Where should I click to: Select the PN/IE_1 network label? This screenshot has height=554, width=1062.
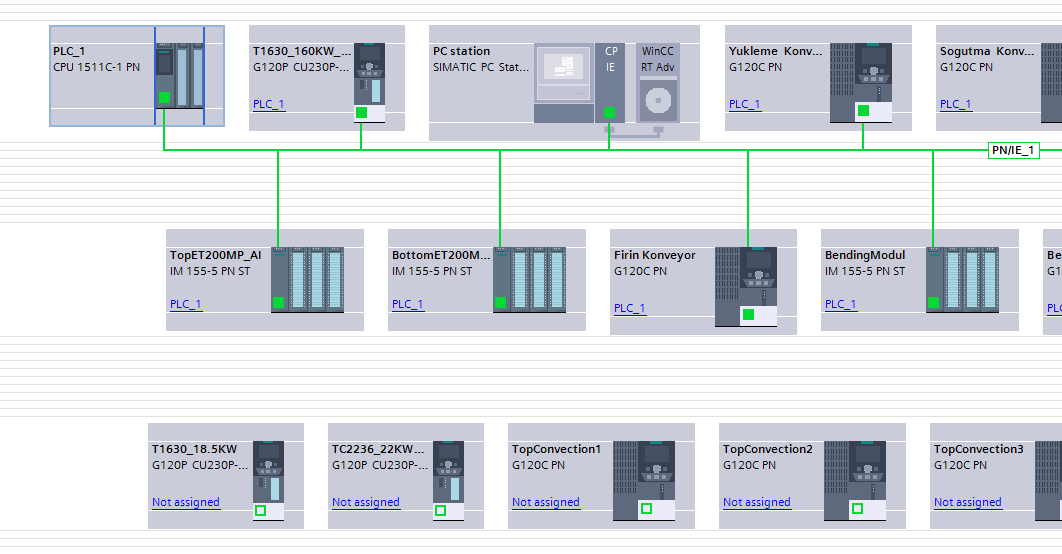pos(1013,150)
